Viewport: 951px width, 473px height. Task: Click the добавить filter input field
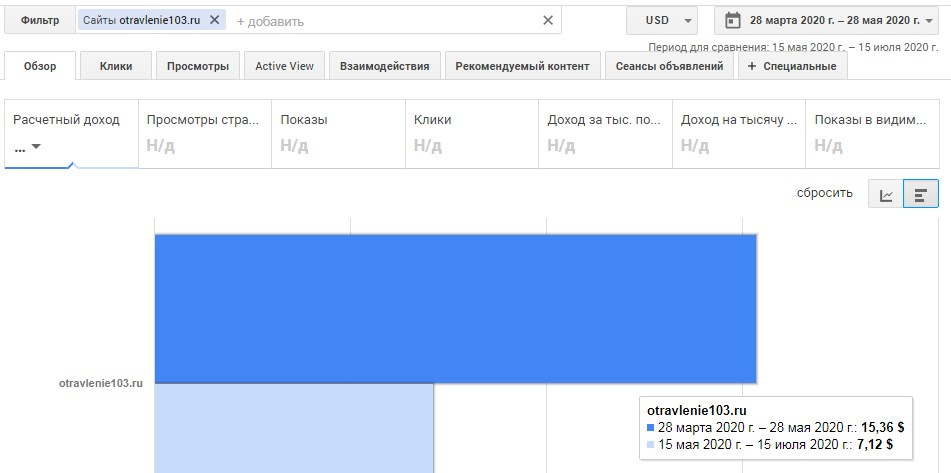tap(380, 20)
